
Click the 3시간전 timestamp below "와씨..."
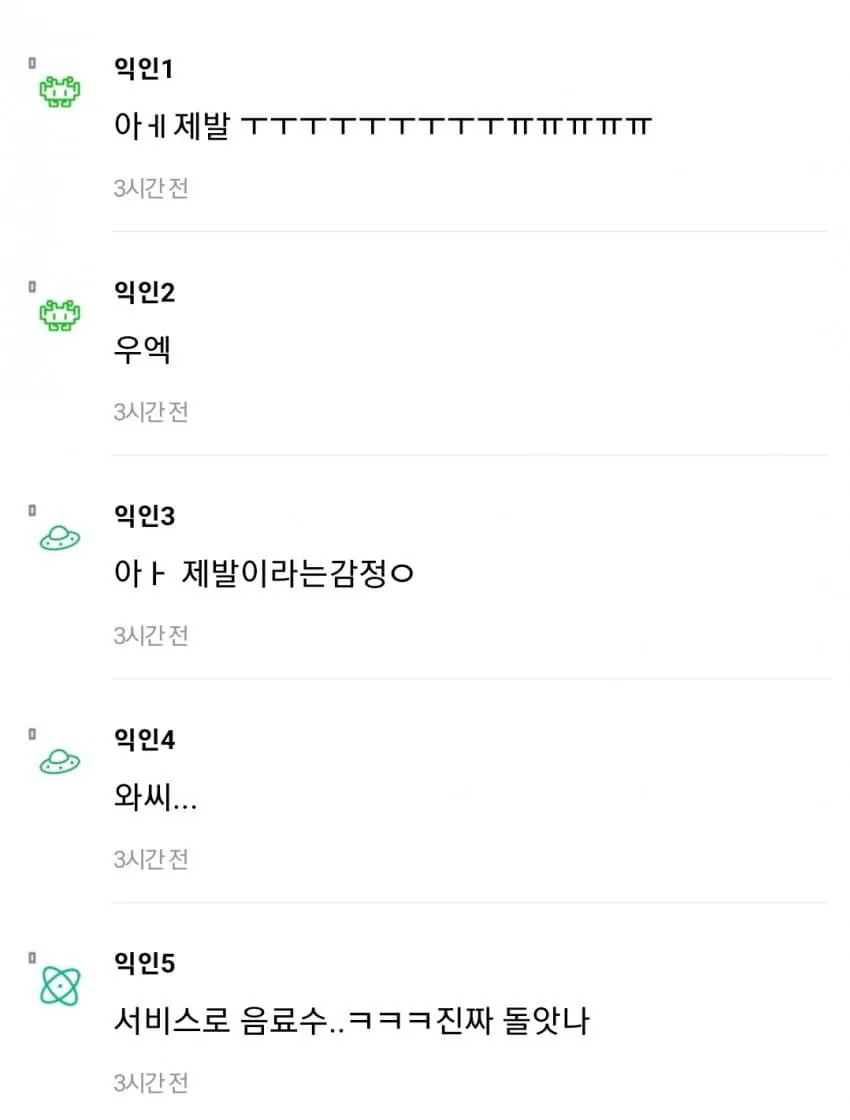pyautogui.click(x=151, y=859)
